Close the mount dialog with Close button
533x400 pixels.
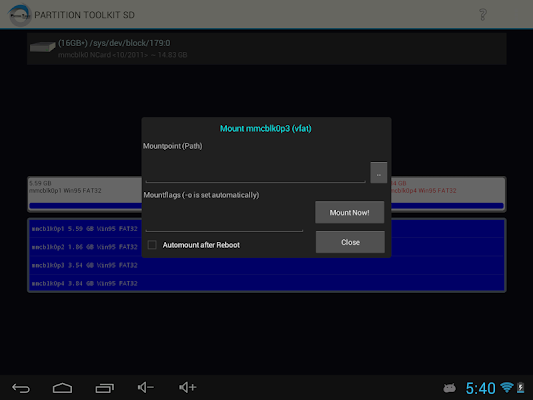click(350, 242)
